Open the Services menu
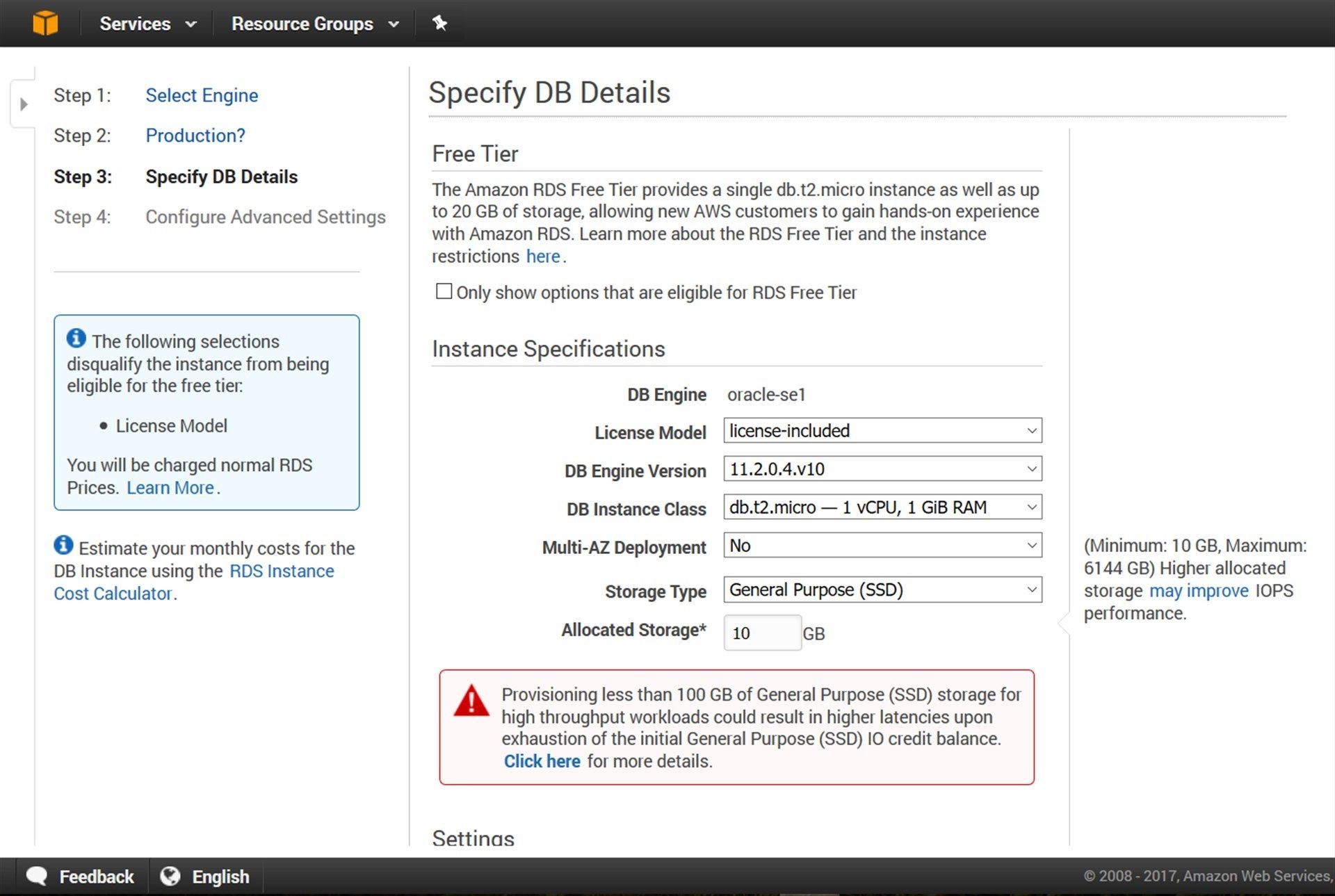1335x896 pixels. pyautogui.click(x=147, y=24)
